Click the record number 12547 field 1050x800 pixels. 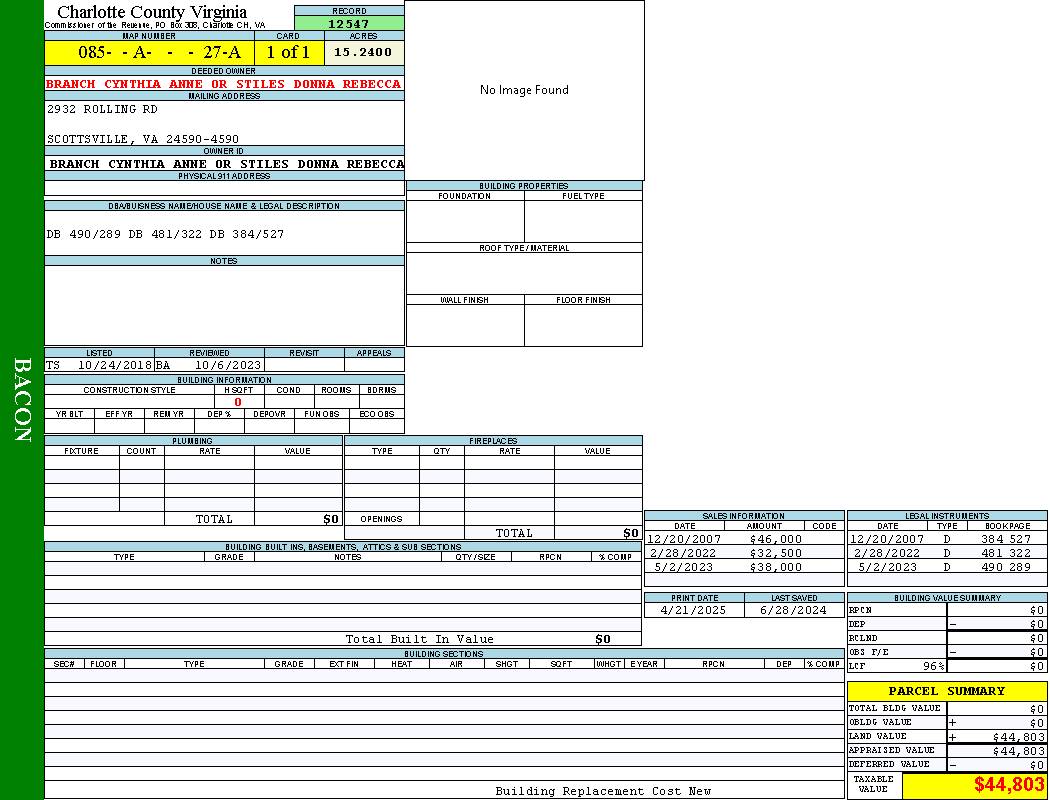click(x=349, y=23)
